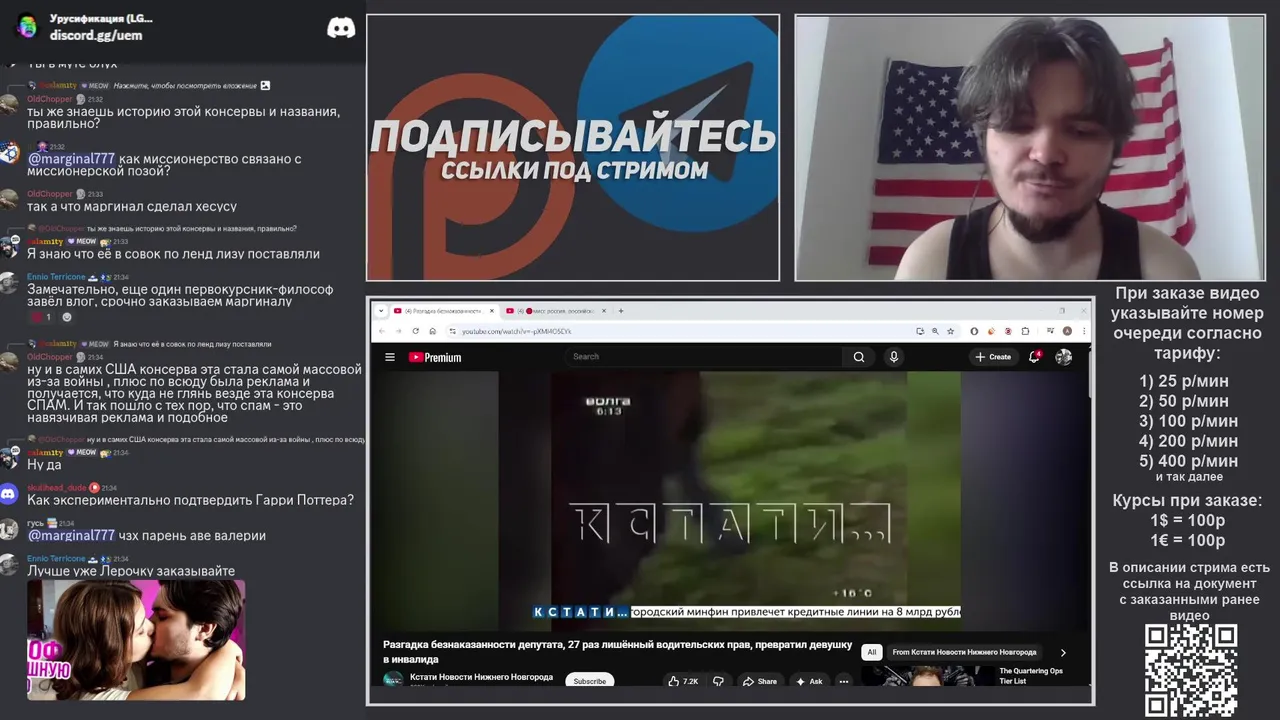Click message Ну да in chat
This screenshot has height=720, width=1280.
click(44, 465)
